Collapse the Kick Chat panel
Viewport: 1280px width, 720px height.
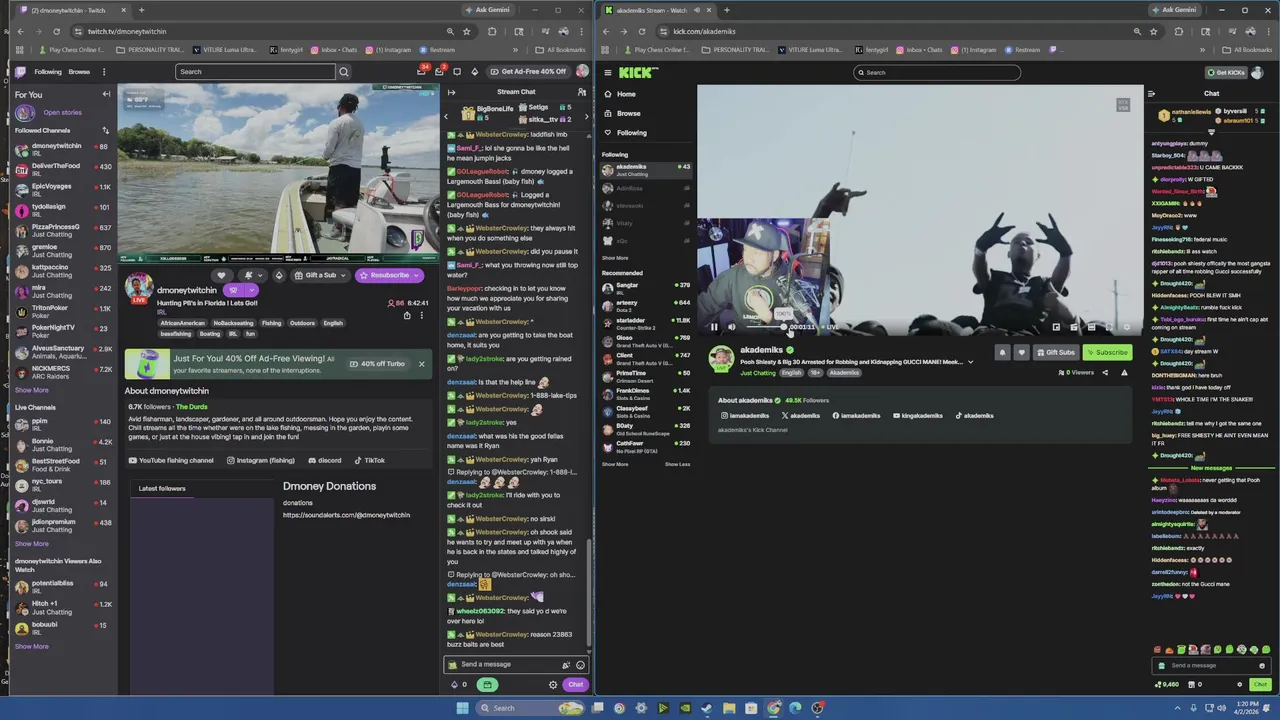(1151, 94)
